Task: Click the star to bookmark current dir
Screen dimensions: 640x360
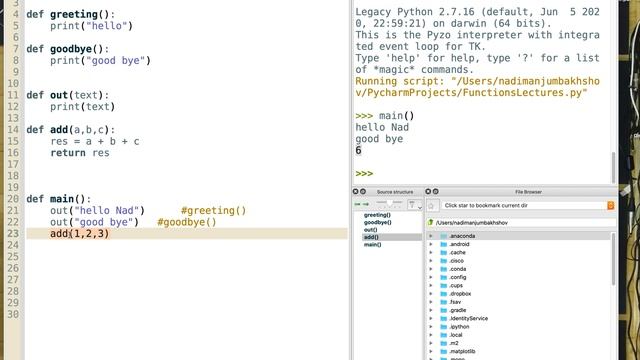Action: (431, 206)
